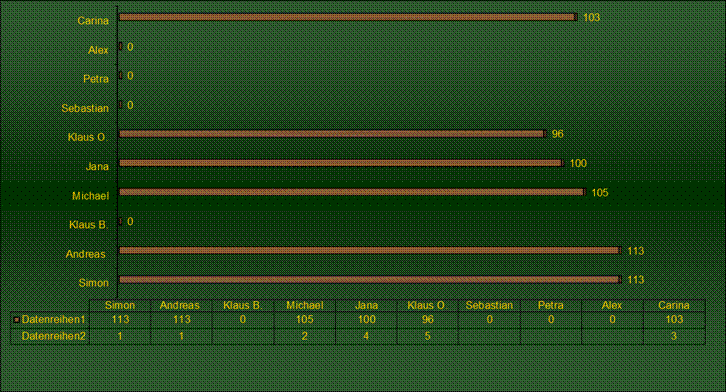
Task: Click Klaus O.'s Datenreihen2 cell showing 5
Action: 427,336
